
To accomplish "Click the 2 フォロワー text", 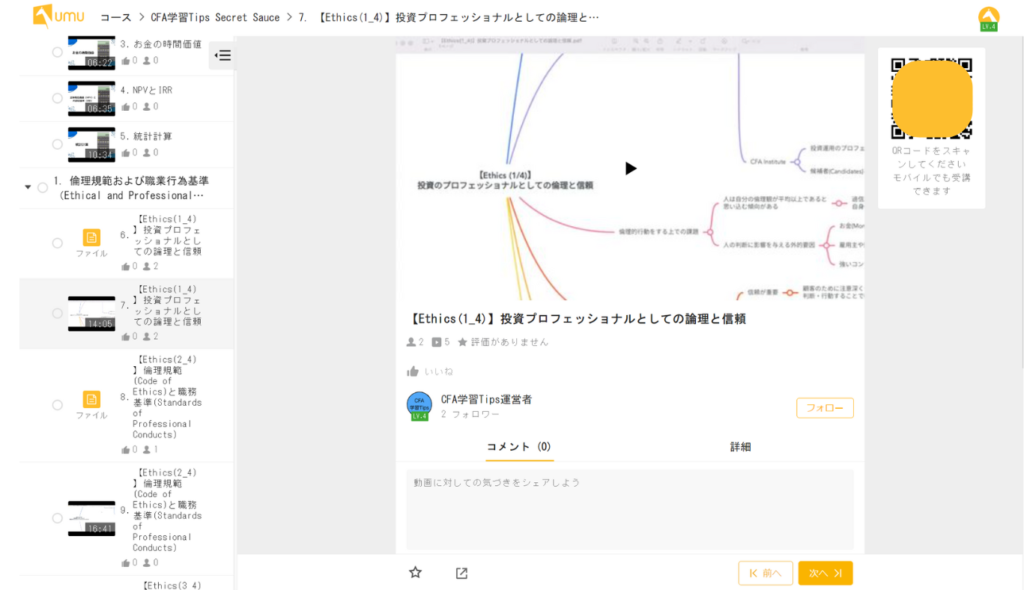I will coord(470,414).
